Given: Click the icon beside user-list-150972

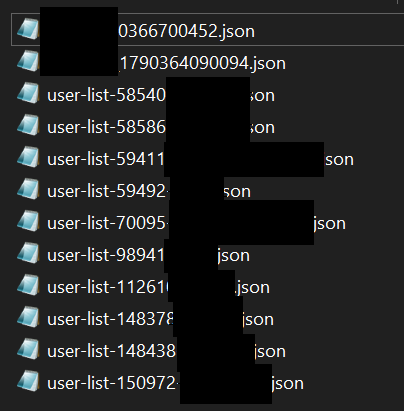Looking at the screenshot, I should pos(28,381).
